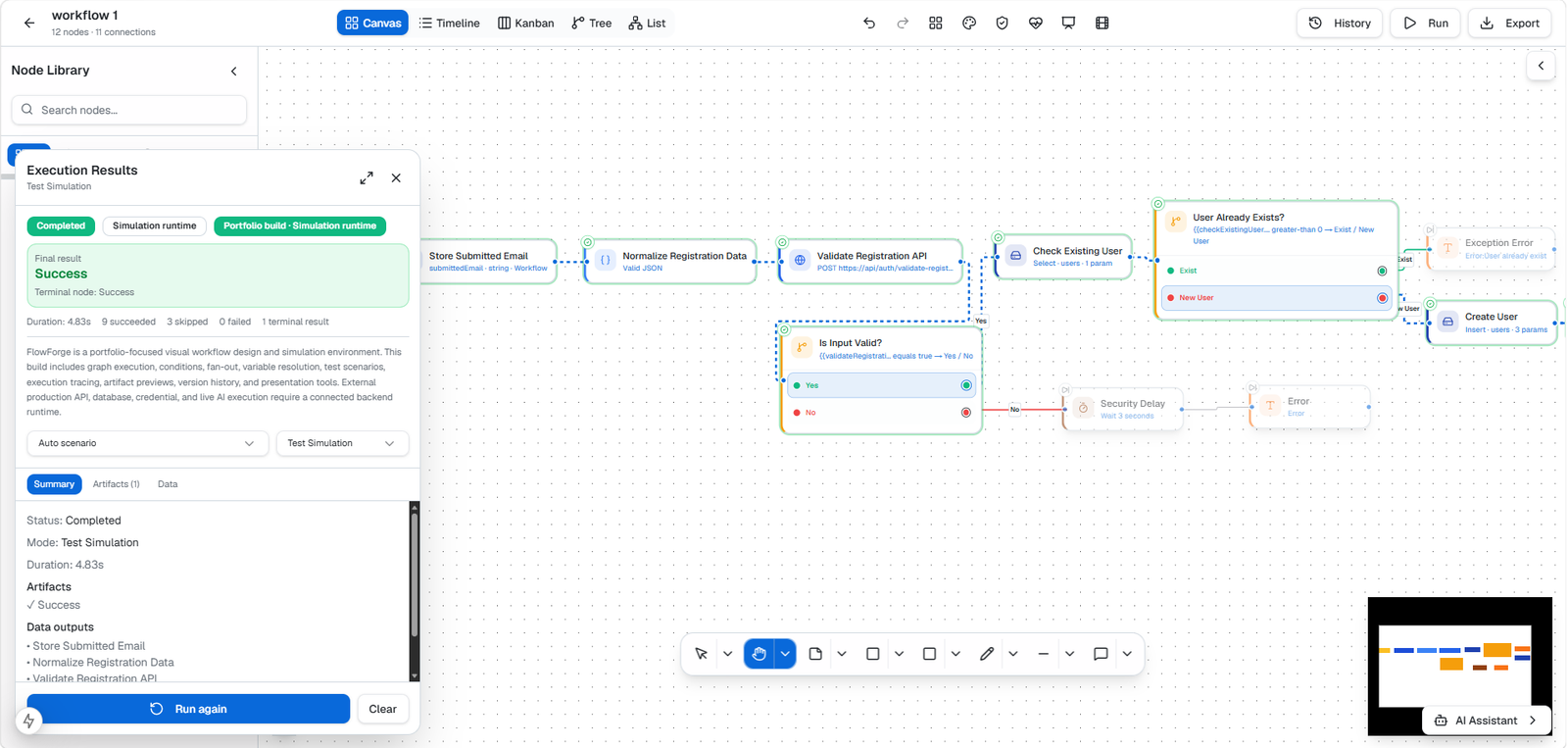Select the comment bubble tool

click(x=1101, y=654)
